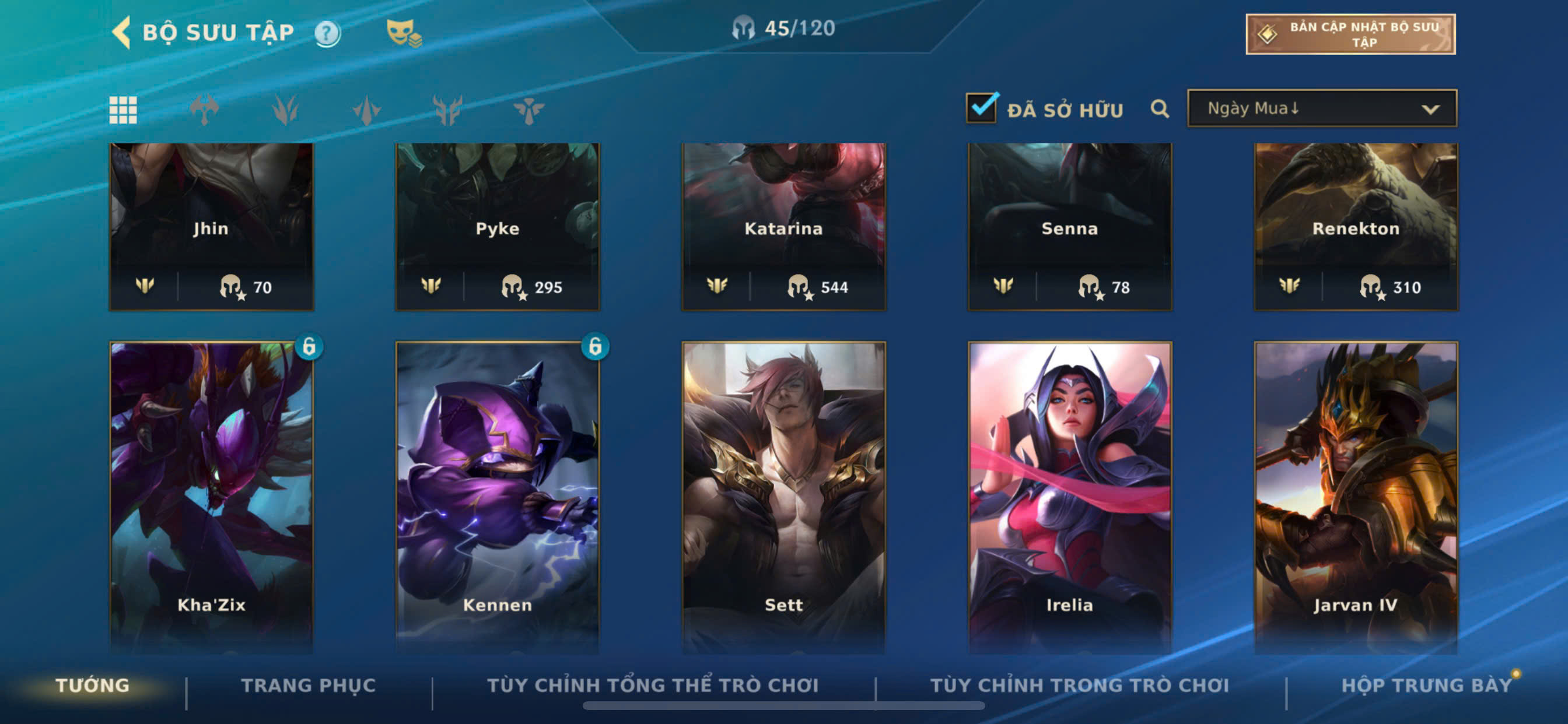Open the search magnifier icon
The width and height of the screenshot is (1568, 724).
tap(1160, 109)
